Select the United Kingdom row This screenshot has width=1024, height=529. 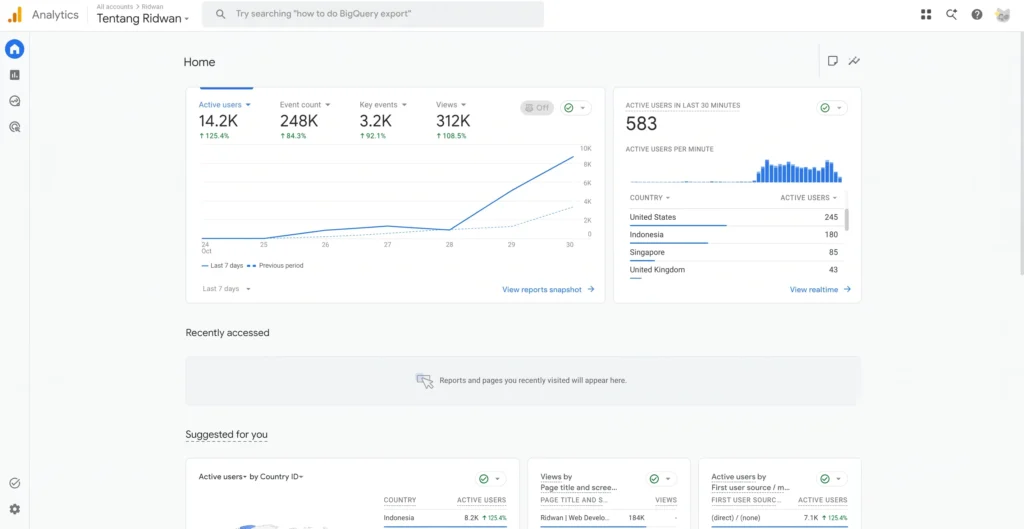pyautogui.click(x=733, y=270)
